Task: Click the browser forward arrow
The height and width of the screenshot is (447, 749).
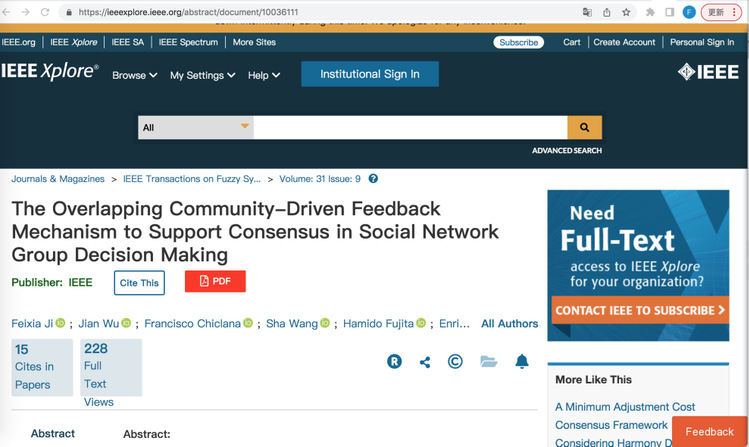Action: [25, 12]
